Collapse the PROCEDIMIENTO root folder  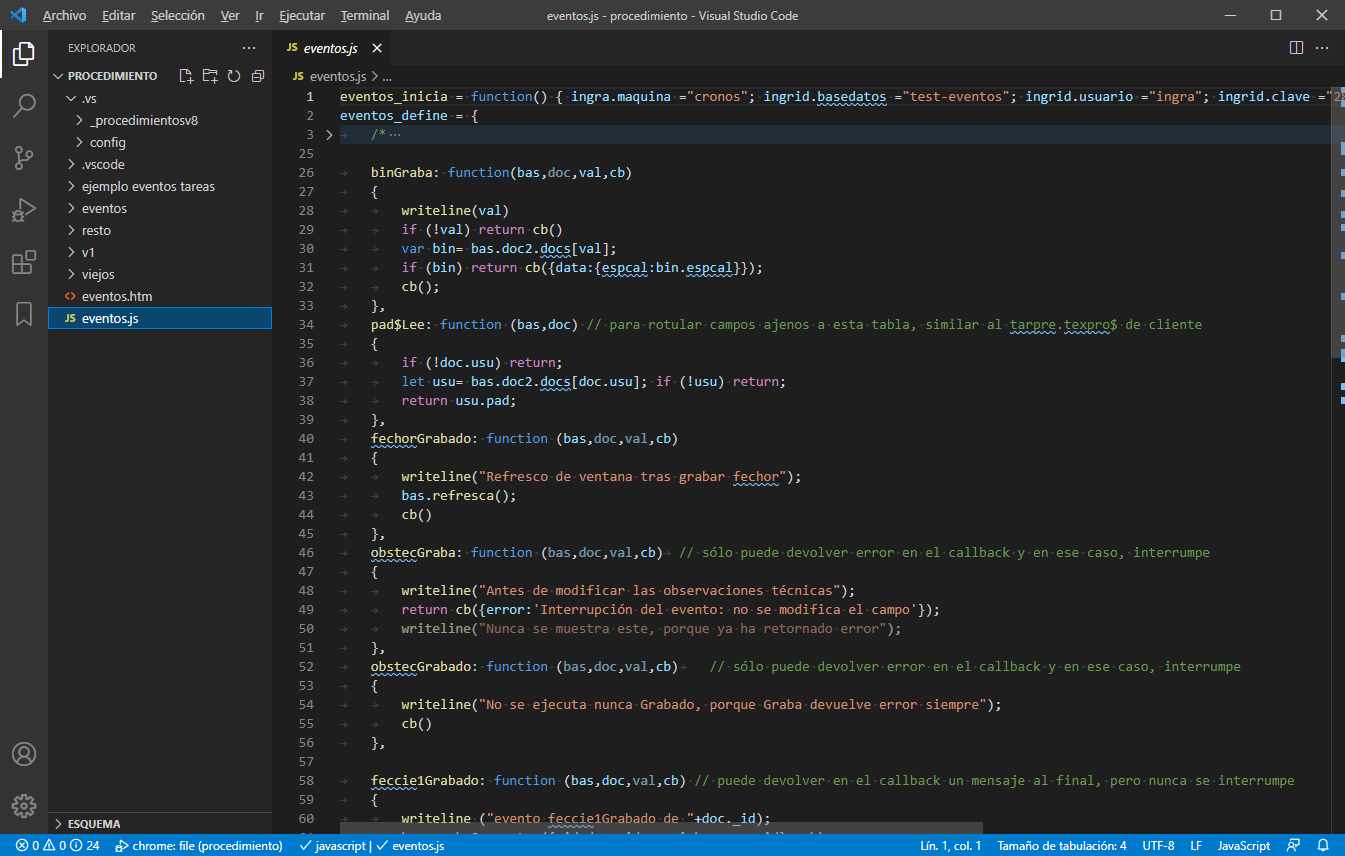(112, 76)
